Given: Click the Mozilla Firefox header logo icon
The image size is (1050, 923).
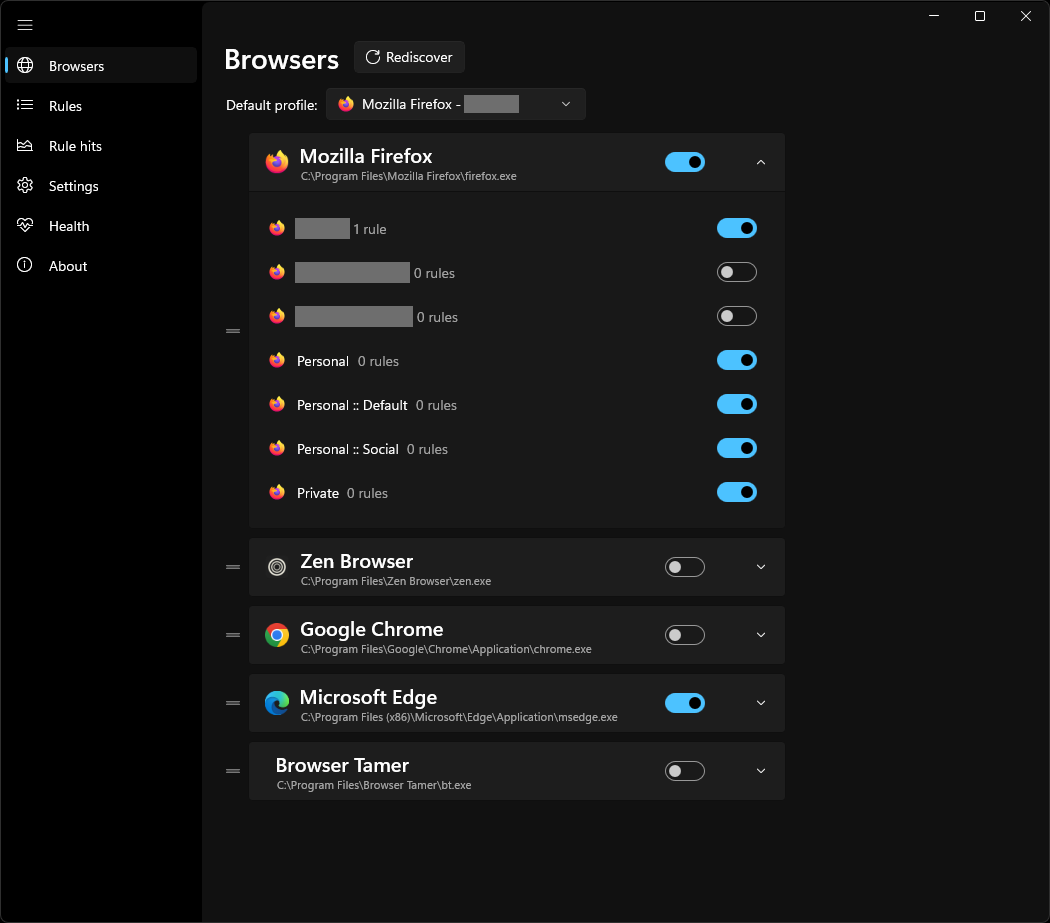Looking at the screenshot, I should pos(277,161).
